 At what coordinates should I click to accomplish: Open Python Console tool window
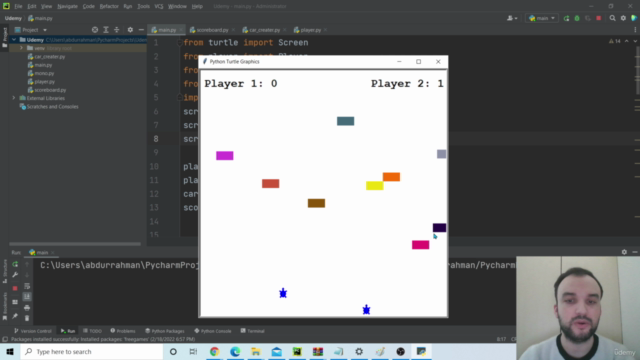[213, 331]
